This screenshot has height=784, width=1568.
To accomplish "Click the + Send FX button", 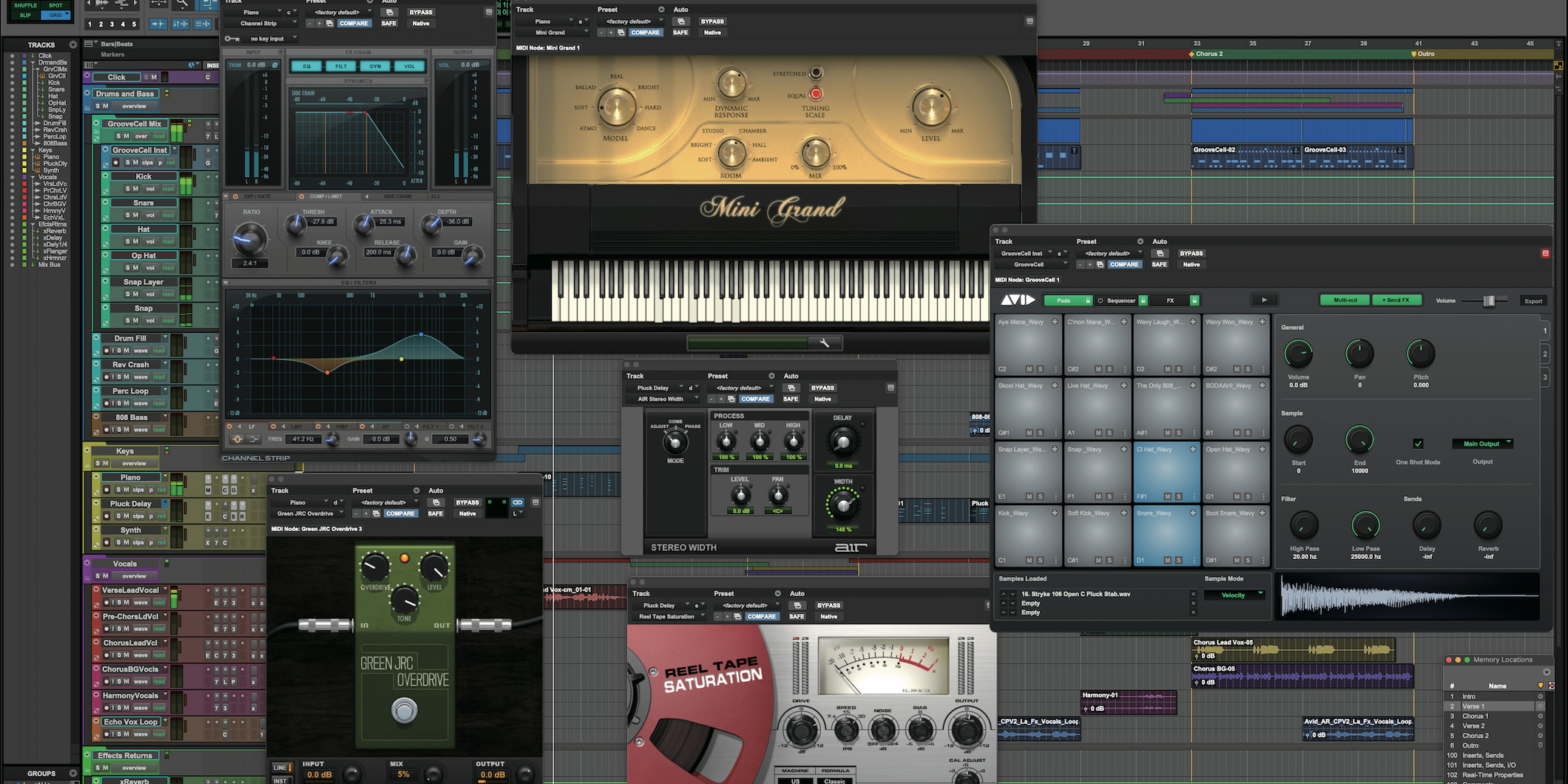I will [1396, 300].
